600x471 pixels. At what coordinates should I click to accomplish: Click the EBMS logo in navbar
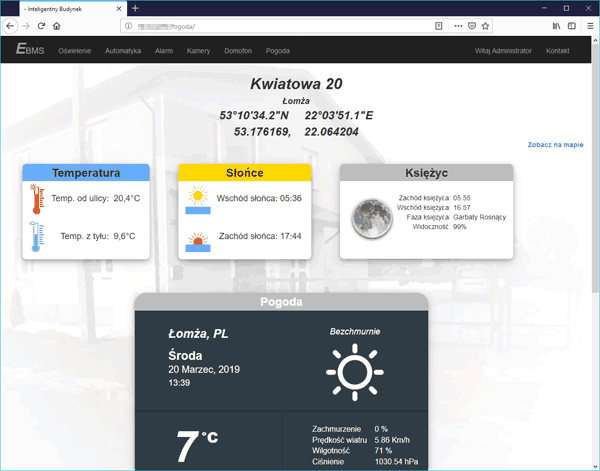coord(29,49)
